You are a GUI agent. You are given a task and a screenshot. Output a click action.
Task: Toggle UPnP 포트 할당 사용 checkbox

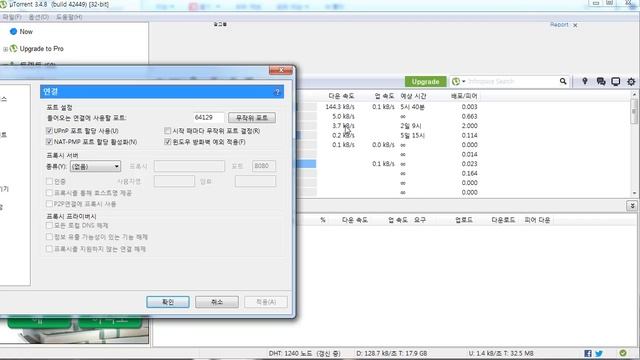click(49, 131)
